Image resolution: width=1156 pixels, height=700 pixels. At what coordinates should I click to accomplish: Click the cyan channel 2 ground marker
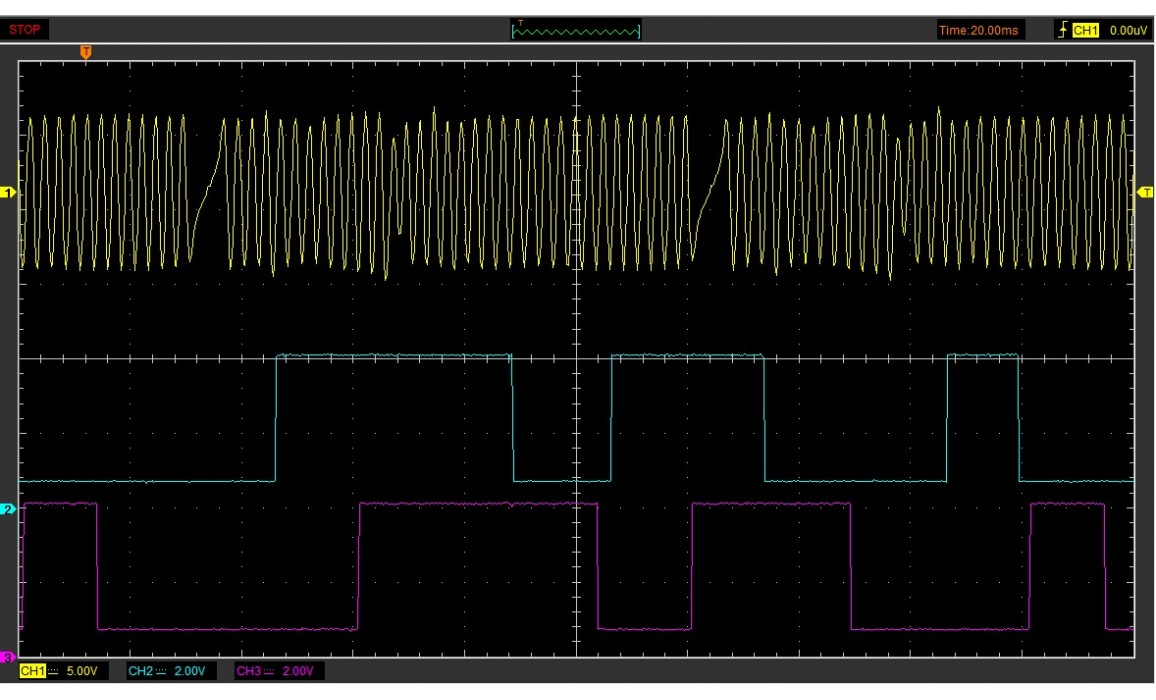tap(10, 509)
